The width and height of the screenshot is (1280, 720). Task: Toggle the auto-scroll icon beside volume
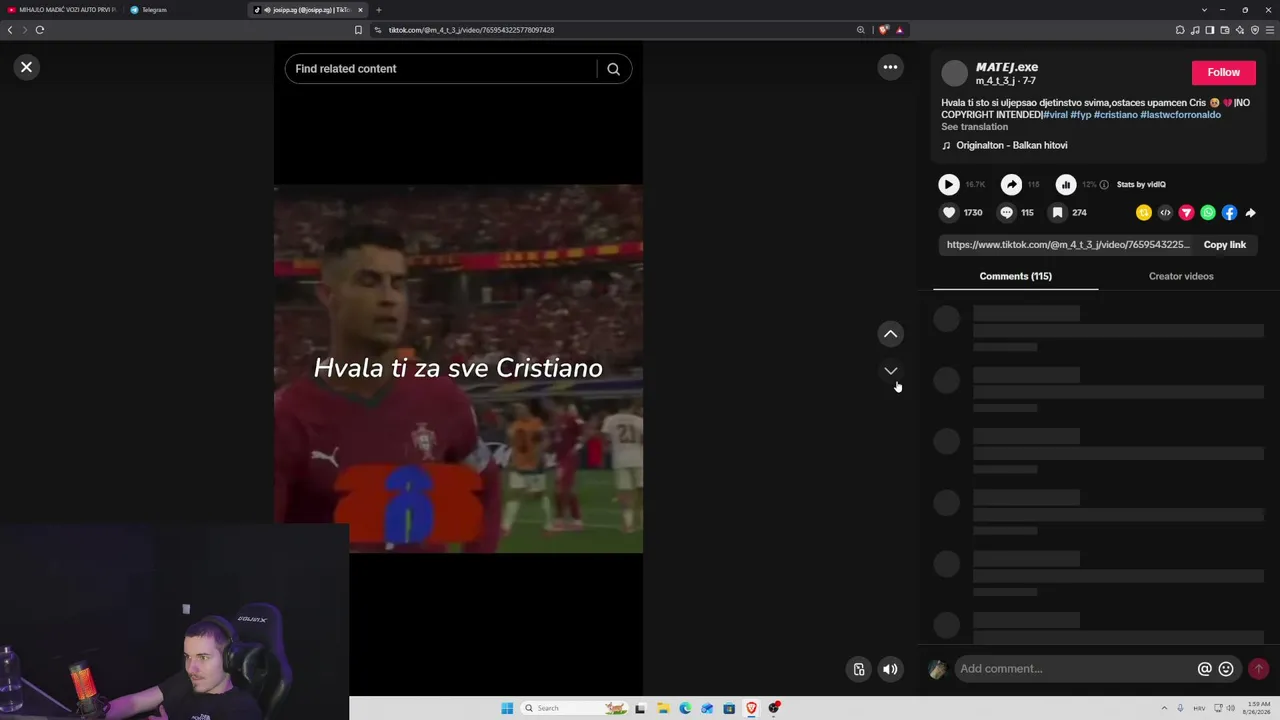(859, 669)
